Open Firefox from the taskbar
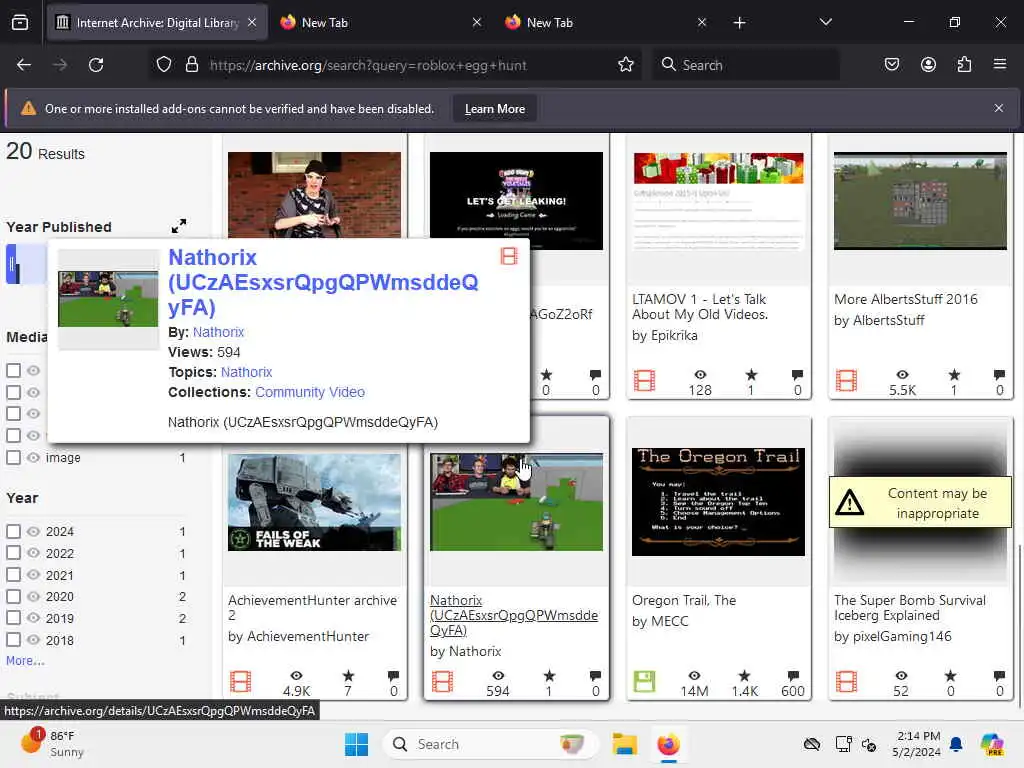 point(668,744)
